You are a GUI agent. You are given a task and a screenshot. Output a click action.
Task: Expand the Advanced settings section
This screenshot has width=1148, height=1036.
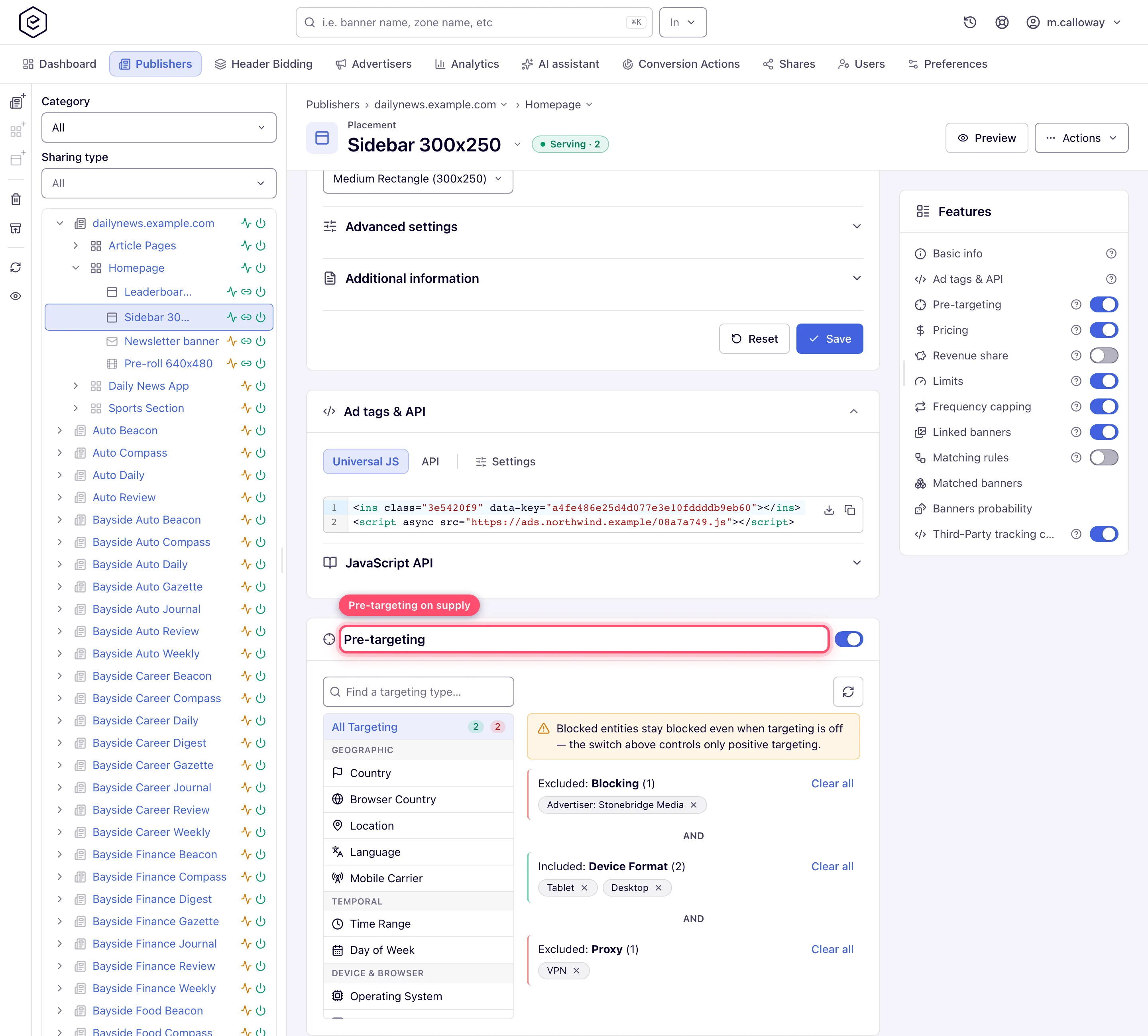point(593,227)
